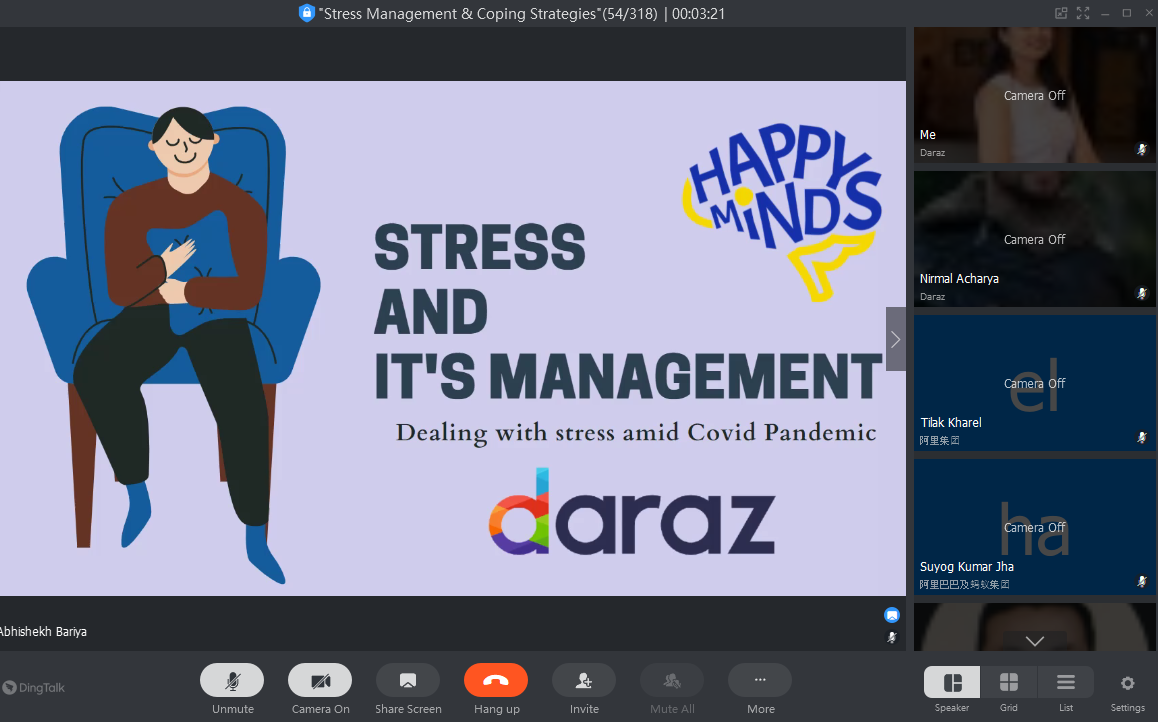Click presenter's muted microphone icon
The height and width of the screenshot is (722, 1158).
(892, 637)
